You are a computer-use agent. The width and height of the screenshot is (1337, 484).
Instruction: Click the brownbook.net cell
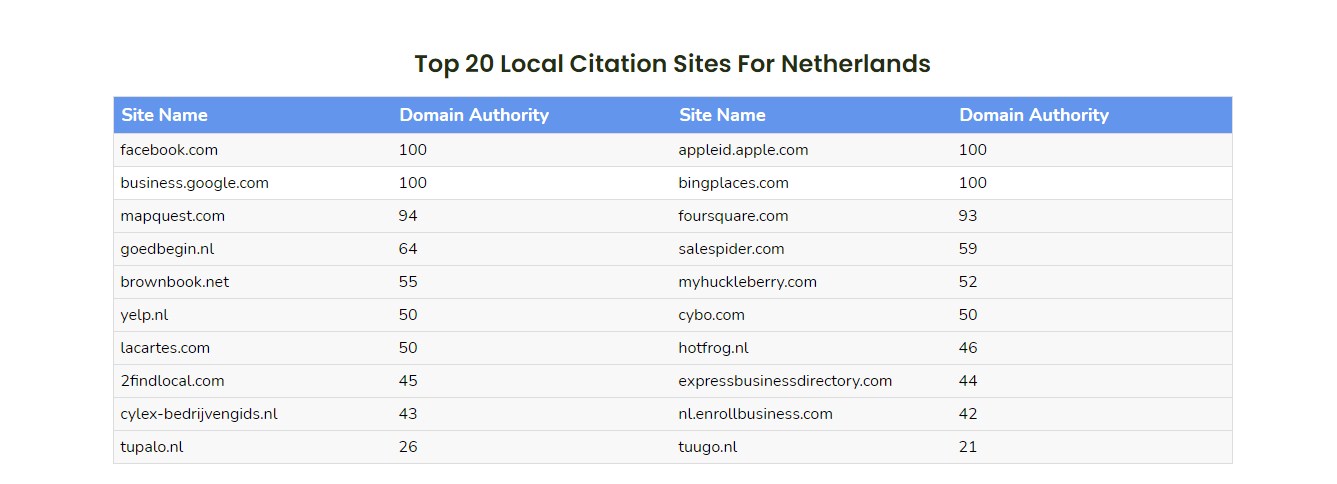coord(174,282)
